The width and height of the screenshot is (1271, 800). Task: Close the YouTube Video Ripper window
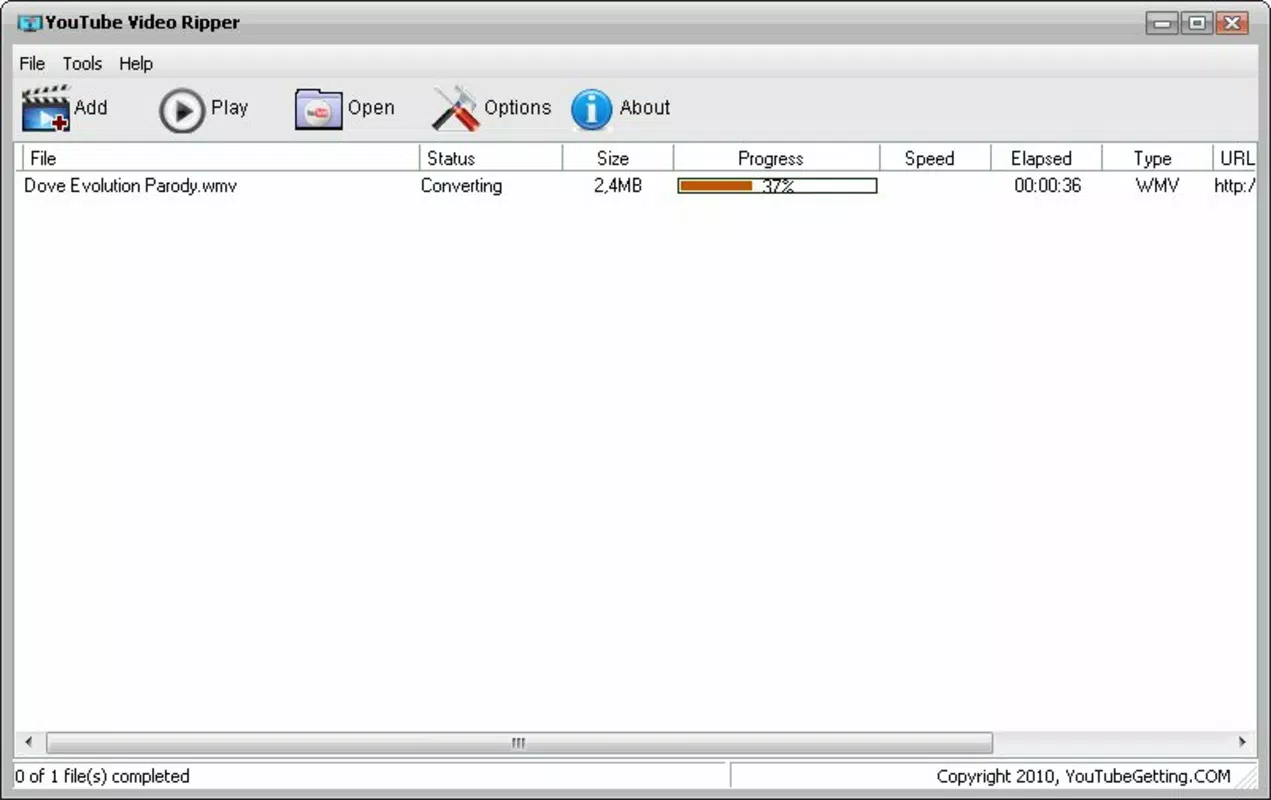coord(1233,23)
